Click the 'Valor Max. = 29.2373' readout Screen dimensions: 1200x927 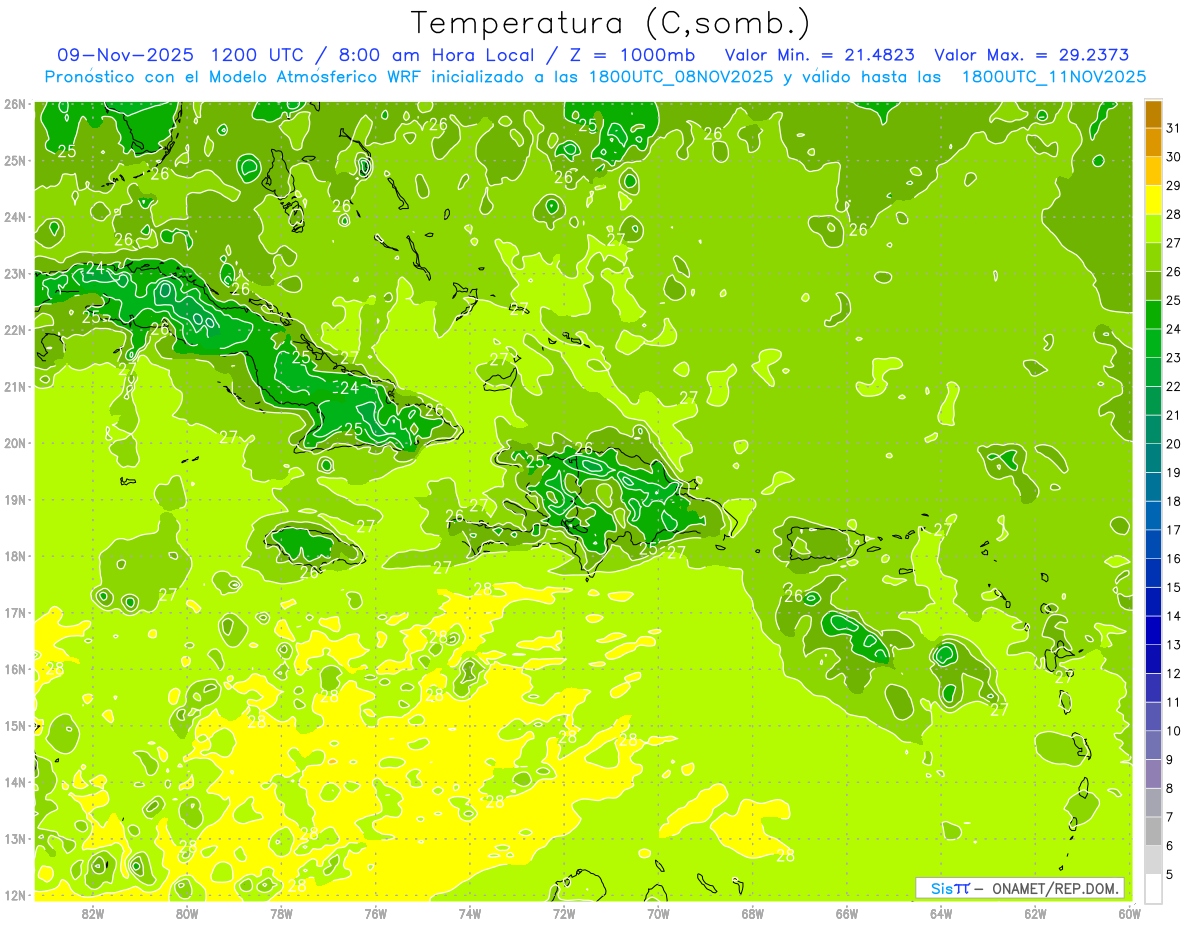point(1034,55)
